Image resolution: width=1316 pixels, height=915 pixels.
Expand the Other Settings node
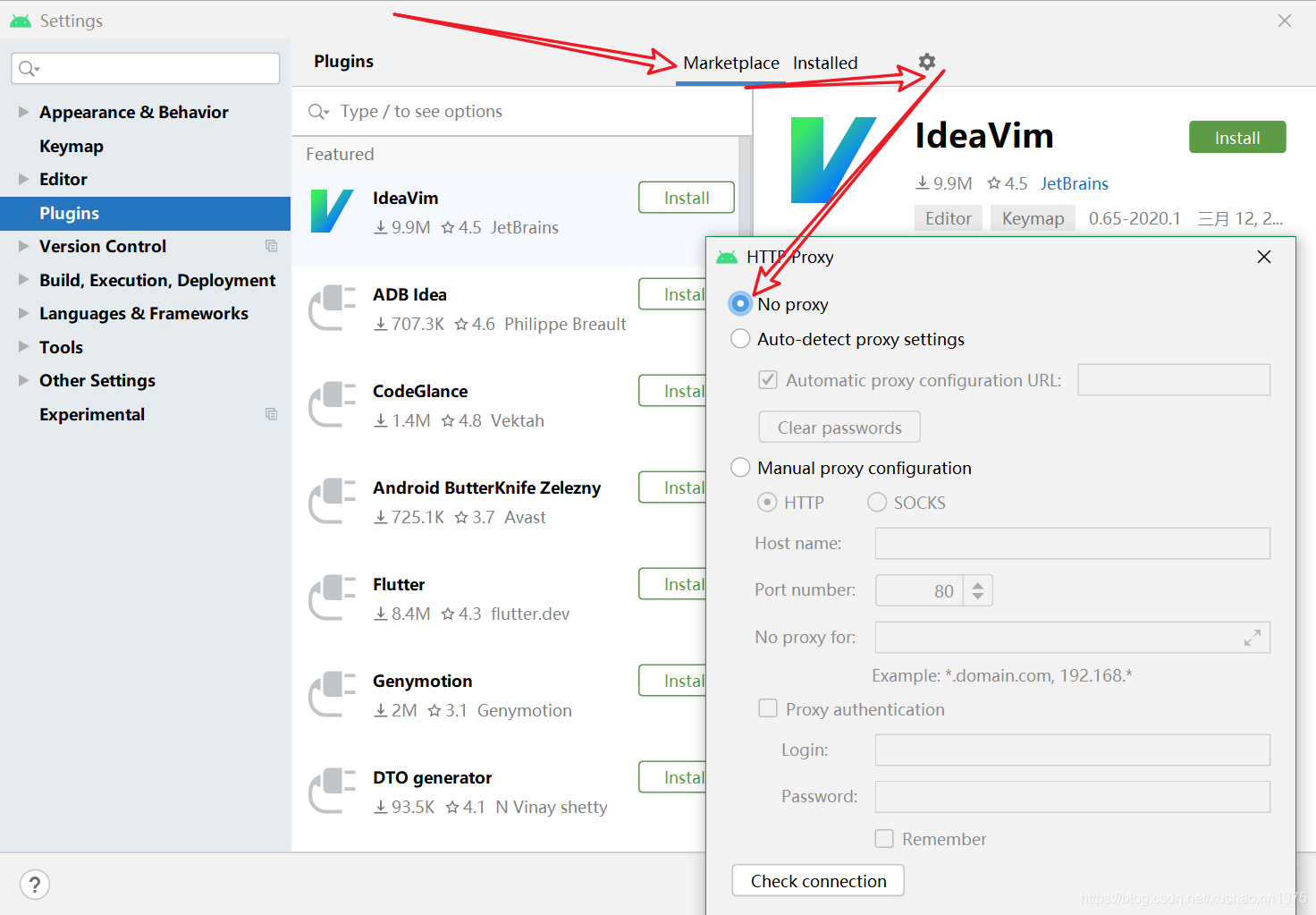(24, 380)
